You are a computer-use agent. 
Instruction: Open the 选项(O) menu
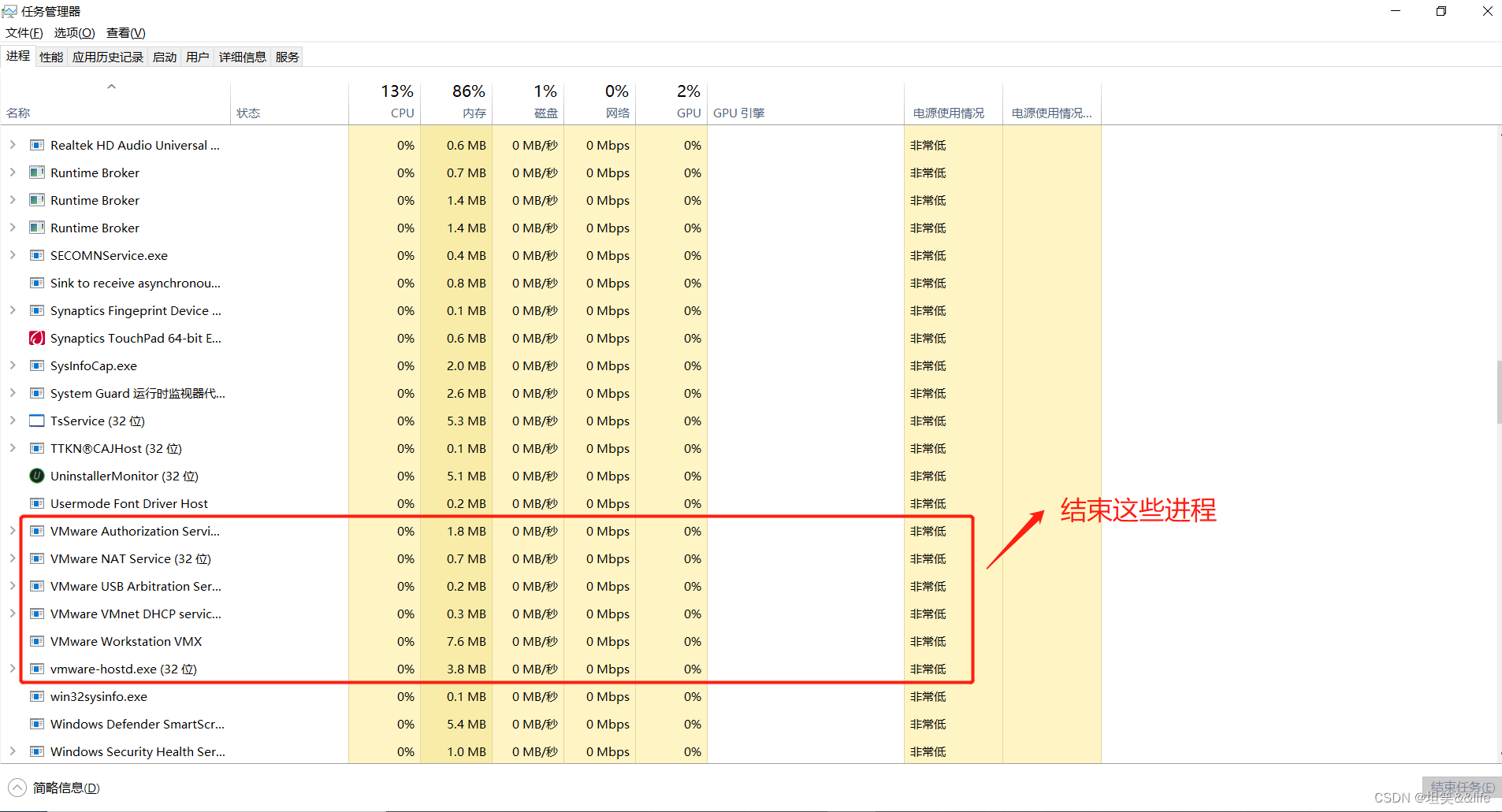click(x=74, y=33)
